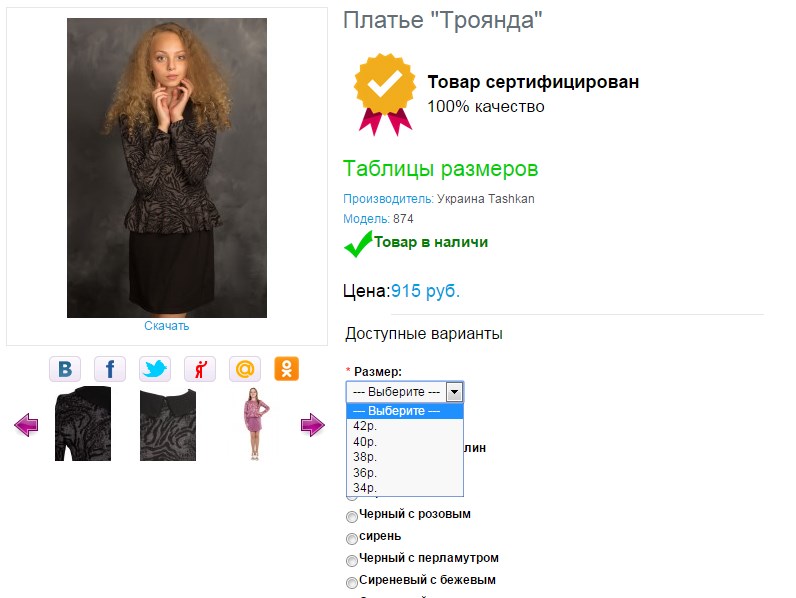The image size is (796, 598).
Task: Click the right purple arrow in gallery
Action: (x=312, y=426)
